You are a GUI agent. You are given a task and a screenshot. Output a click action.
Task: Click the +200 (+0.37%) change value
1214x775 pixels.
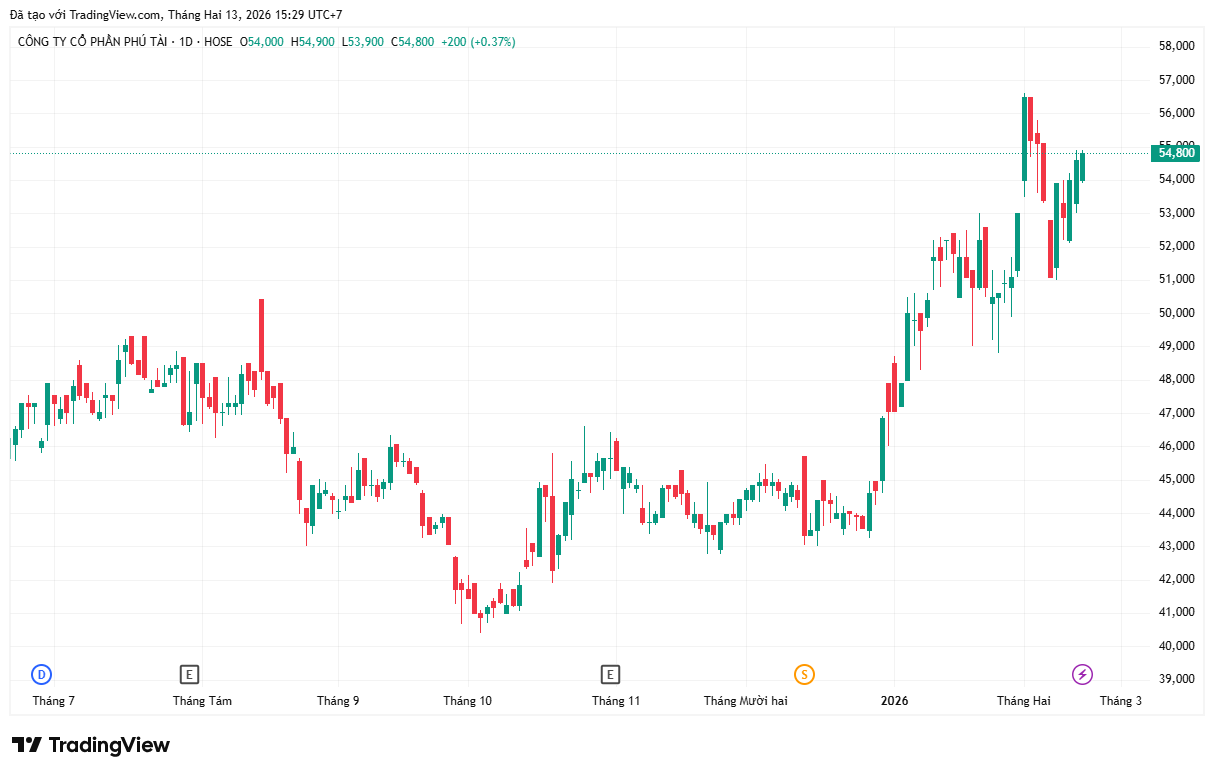tap(478, 42)
